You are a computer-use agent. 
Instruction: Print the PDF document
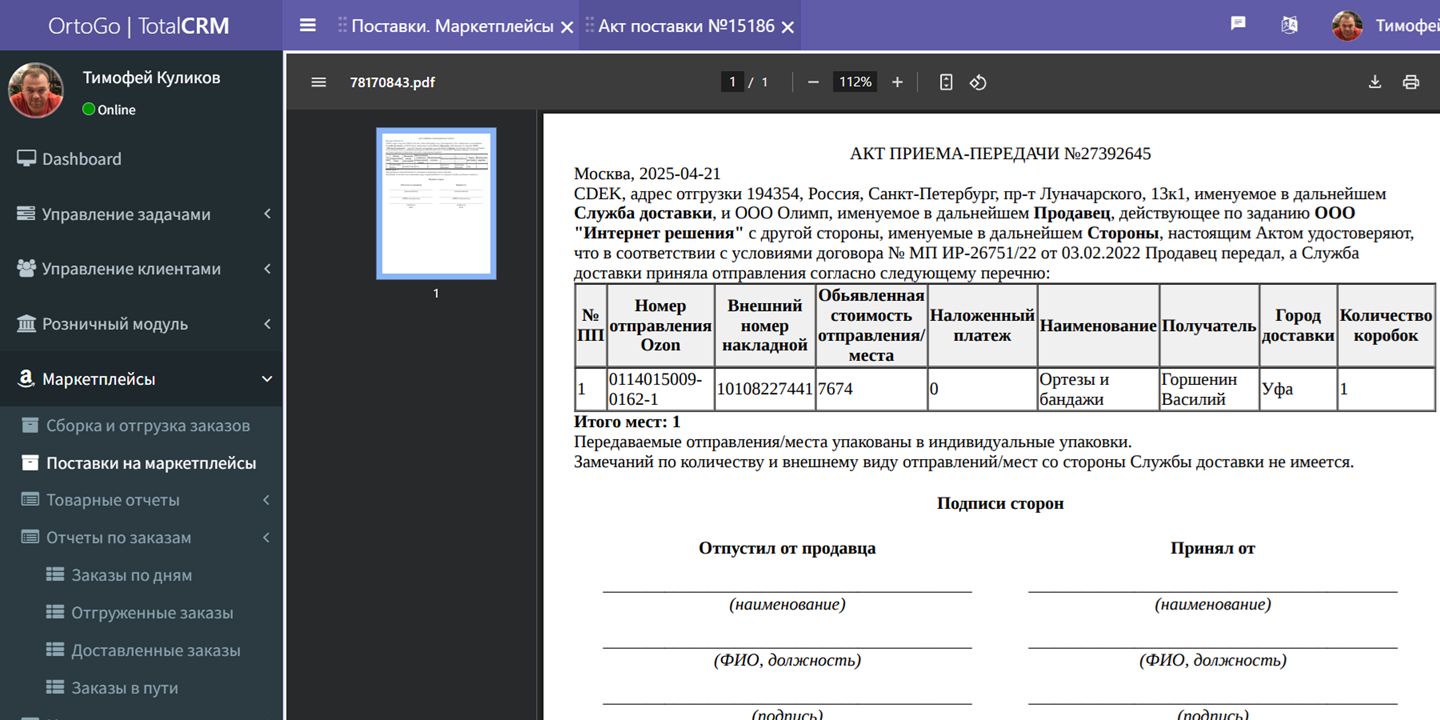1411,82
